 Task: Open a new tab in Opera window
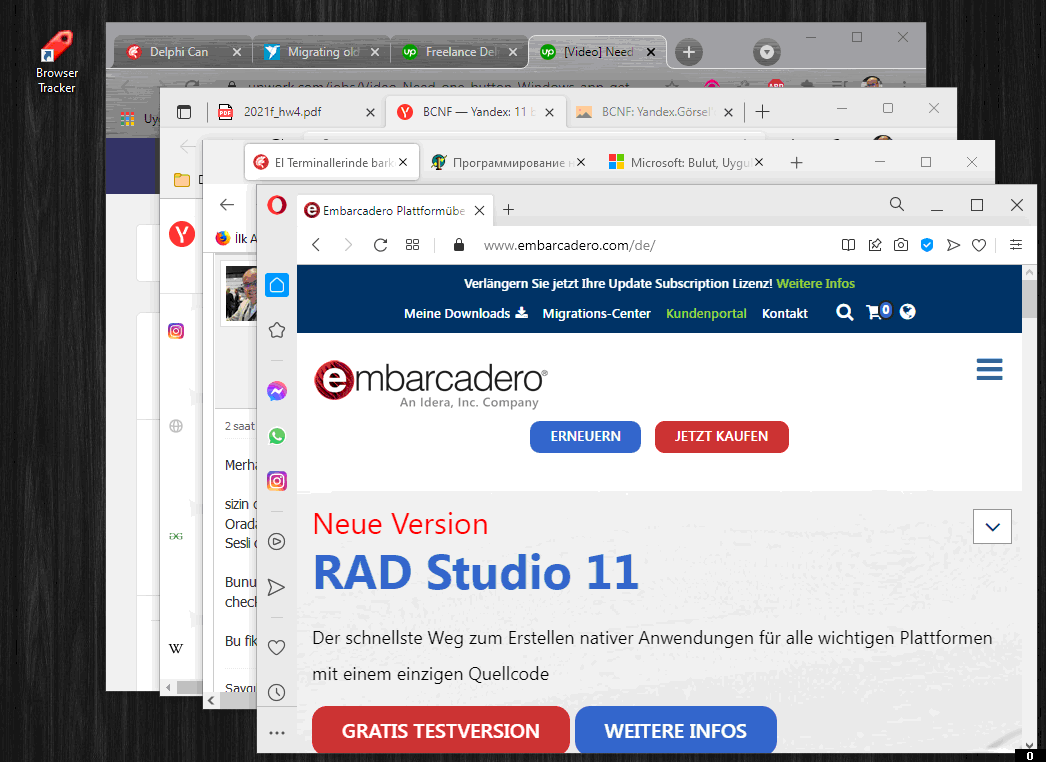(x=508, y=210)
